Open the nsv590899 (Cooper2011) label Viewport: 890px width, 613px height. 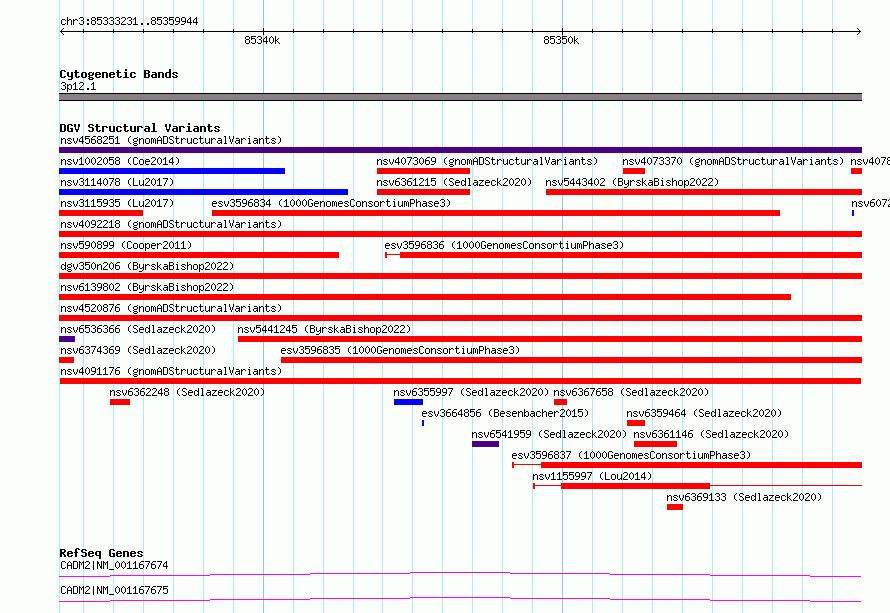click(x=126, y=245)
